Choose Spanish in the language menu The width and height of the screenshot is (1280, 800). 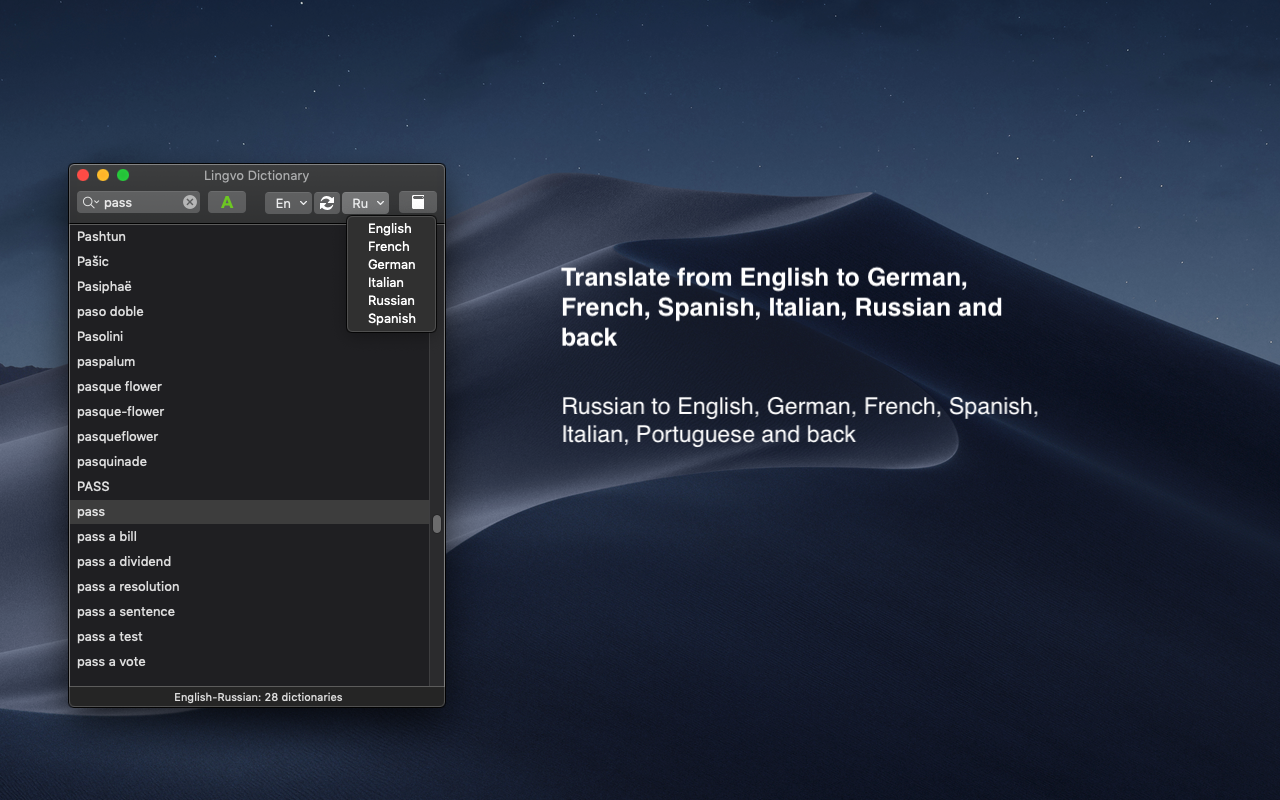tap(391, 319)
